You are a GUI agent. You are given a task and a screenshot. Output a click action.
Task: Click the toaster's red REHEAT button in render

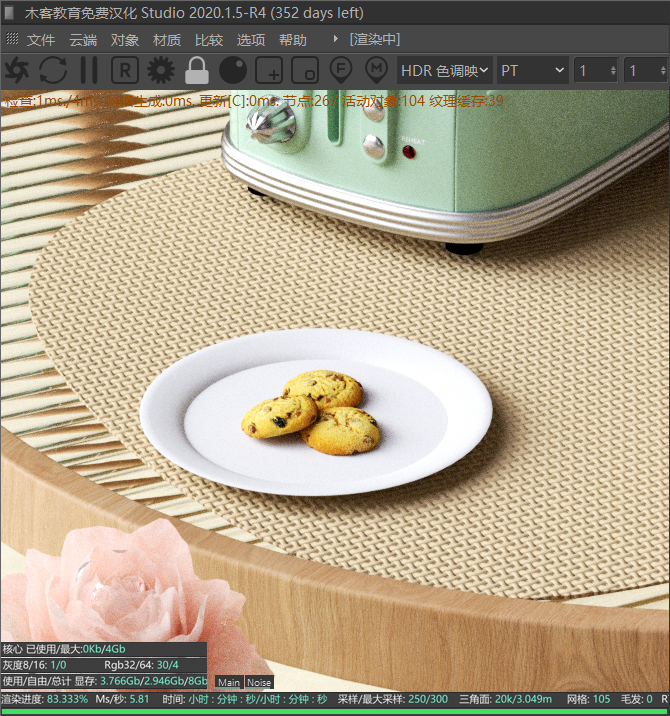[409, 152]
